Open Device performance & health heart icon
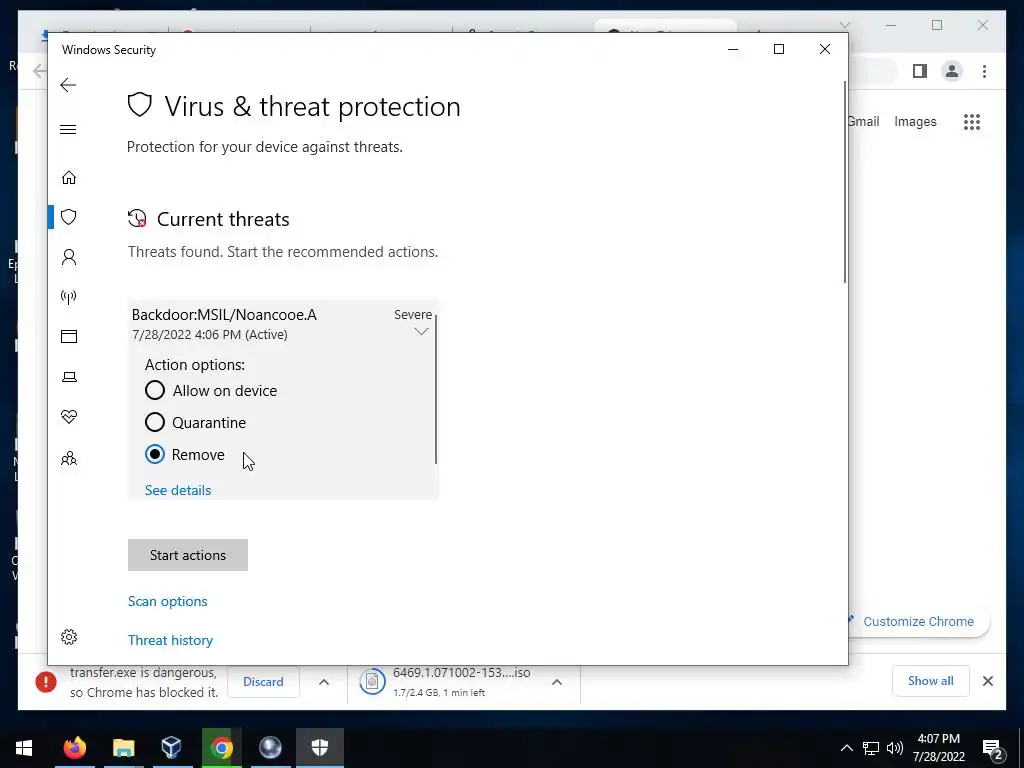1024x768 pixels. click(x=69, y=416)
